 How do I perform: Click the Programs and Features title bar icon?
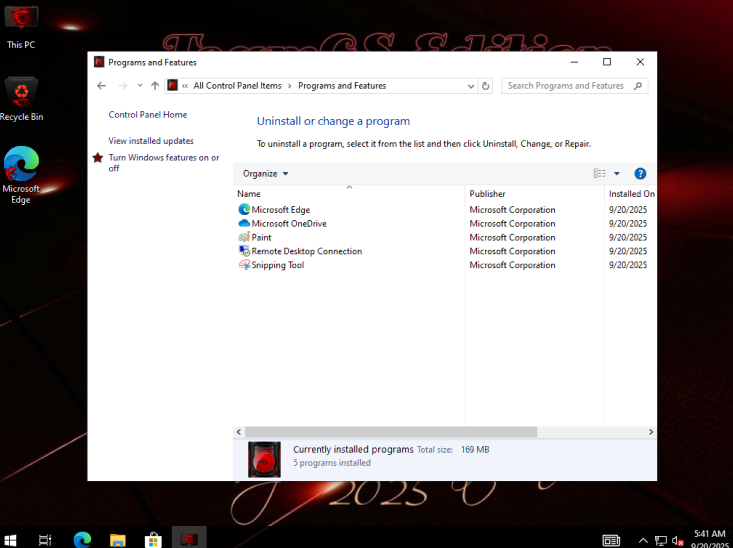[99, 62]
